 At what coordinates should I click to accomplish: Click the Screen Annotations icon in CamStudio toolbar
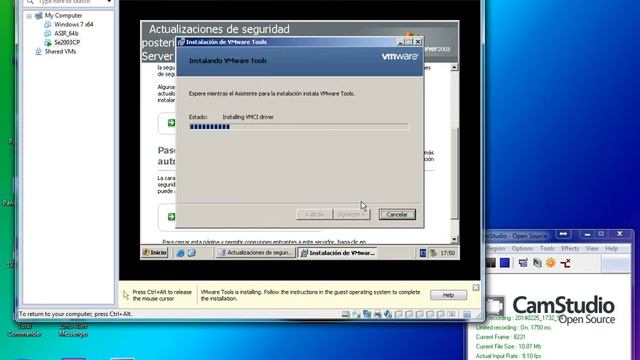coord(537,263)
